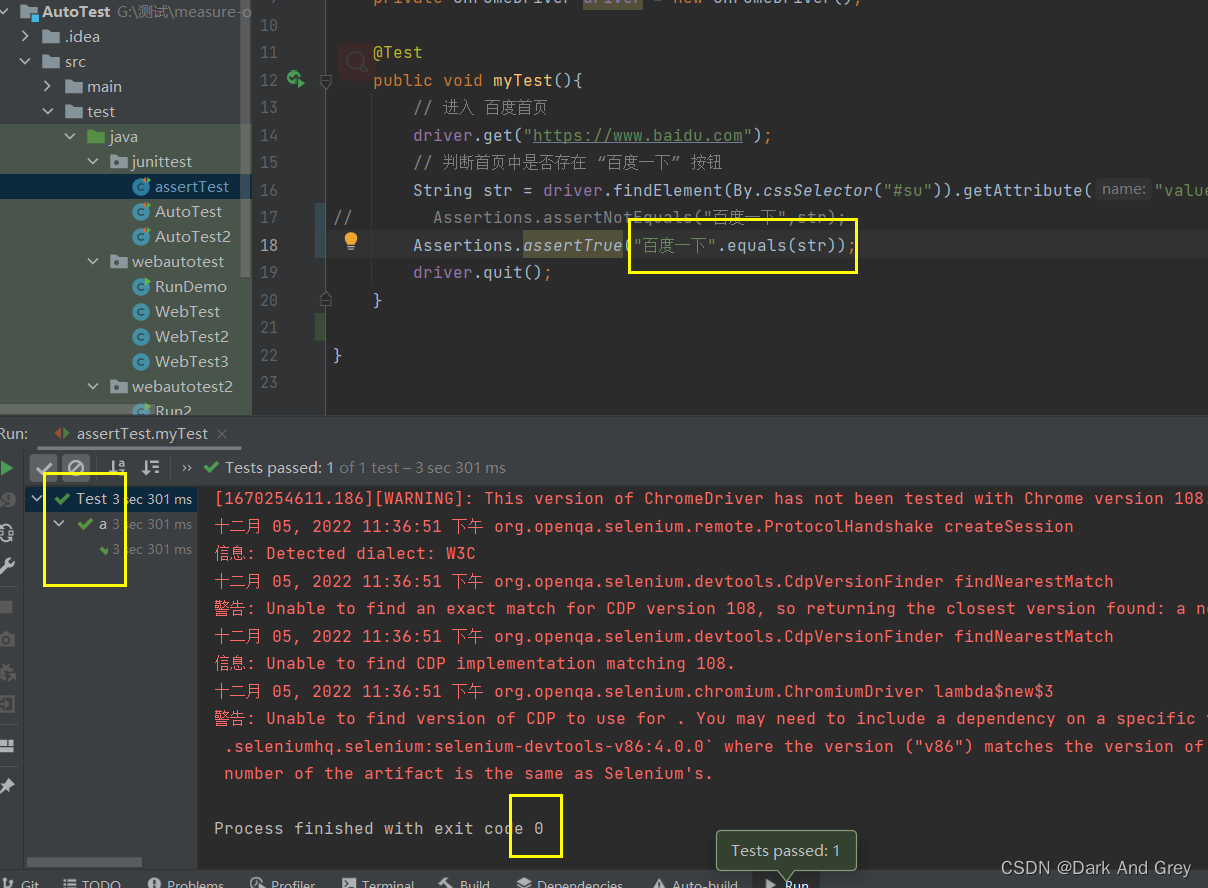Select assertTest class in project tree

coord(191,187)
